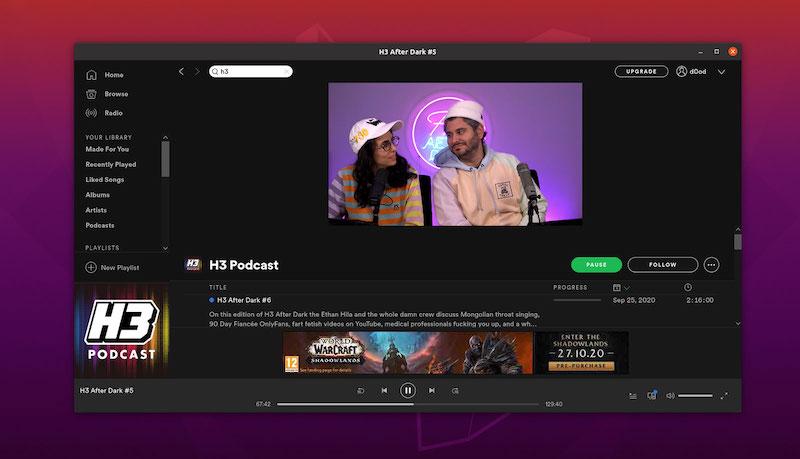800x459 pixels.
Task: Go back with the left arrow
Action: pos(181,71)
